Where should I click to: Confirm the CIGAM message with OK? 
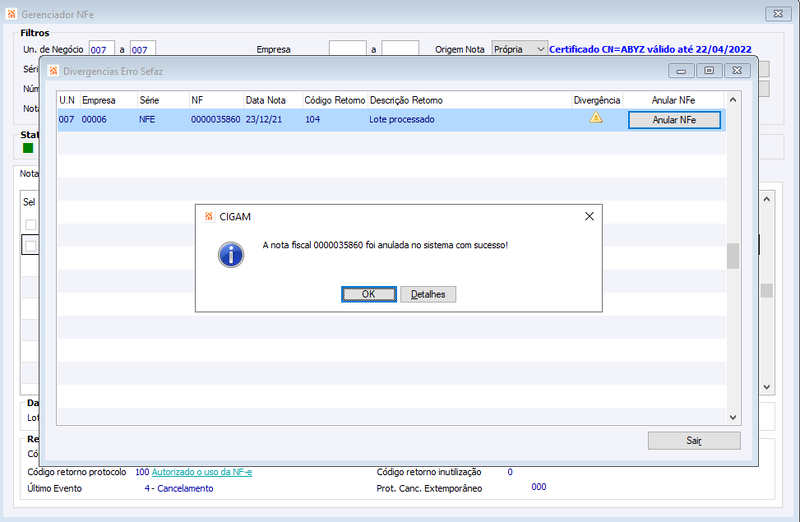(368, 294)
